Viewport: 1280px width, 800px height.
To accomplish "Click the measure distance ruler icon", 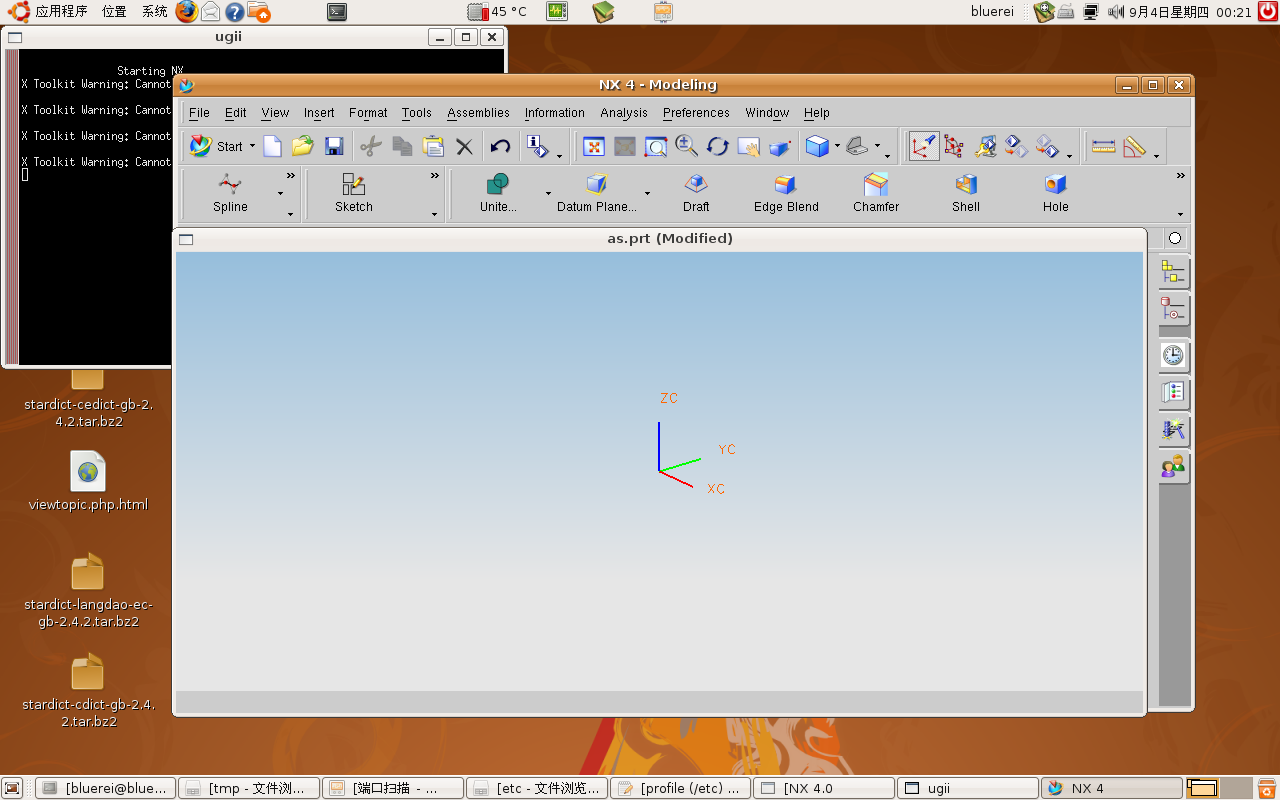I will (1104, 146).
